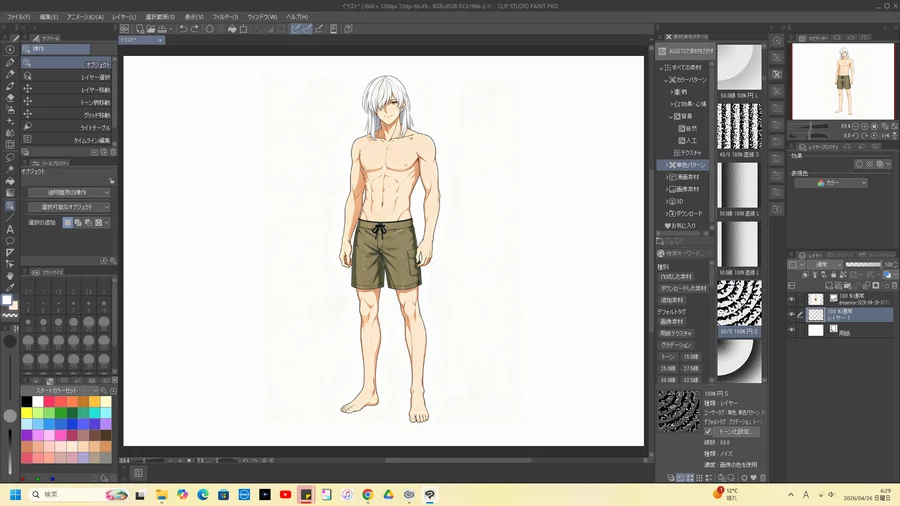Open Clip Studio icon left of command bar
Viewport: 900px width, 506px height.
pyautogui.click(x=125, y=29)
